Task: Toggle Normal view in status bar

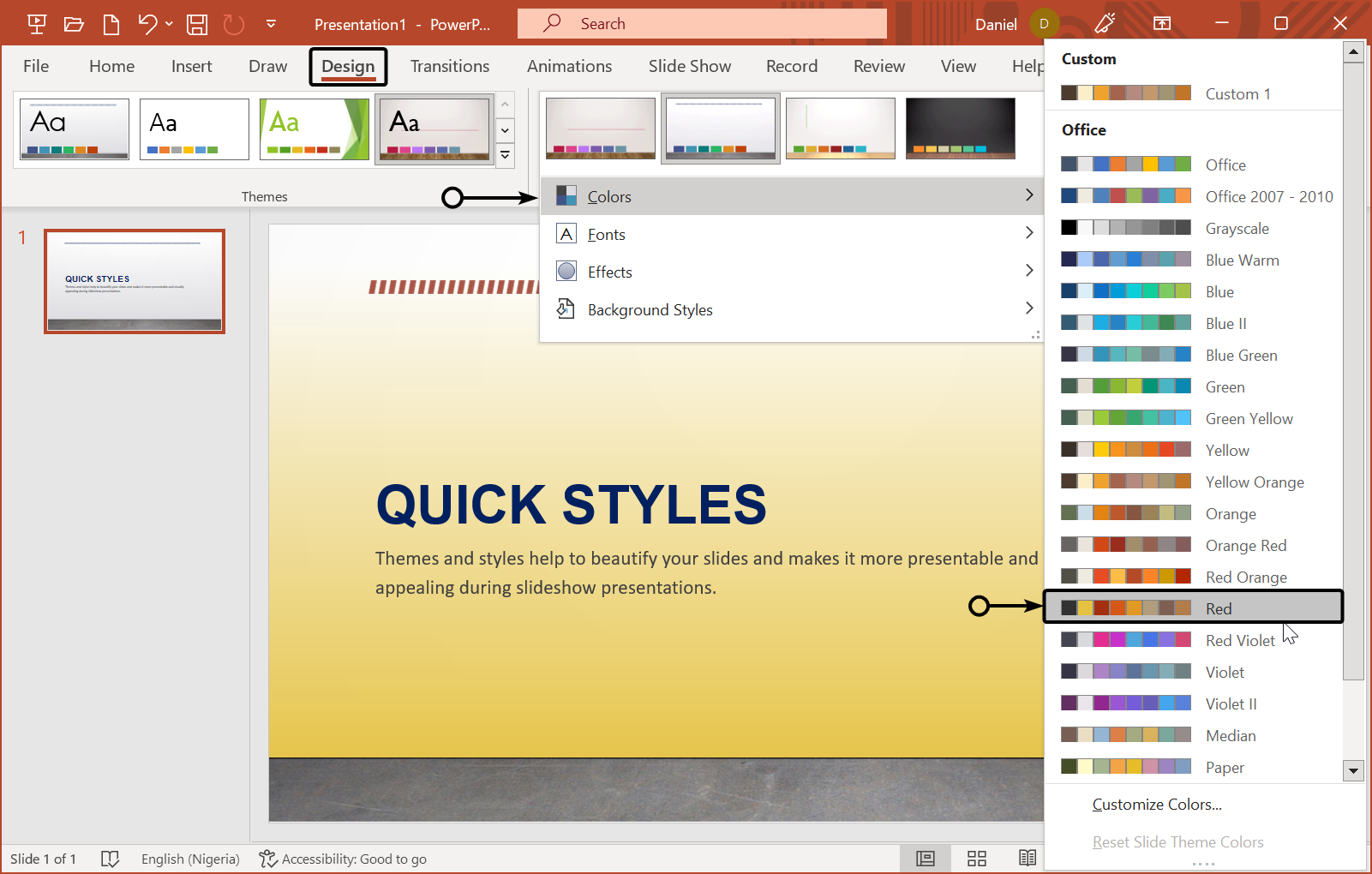Action: pyautogui.click(x=924, y=858)
